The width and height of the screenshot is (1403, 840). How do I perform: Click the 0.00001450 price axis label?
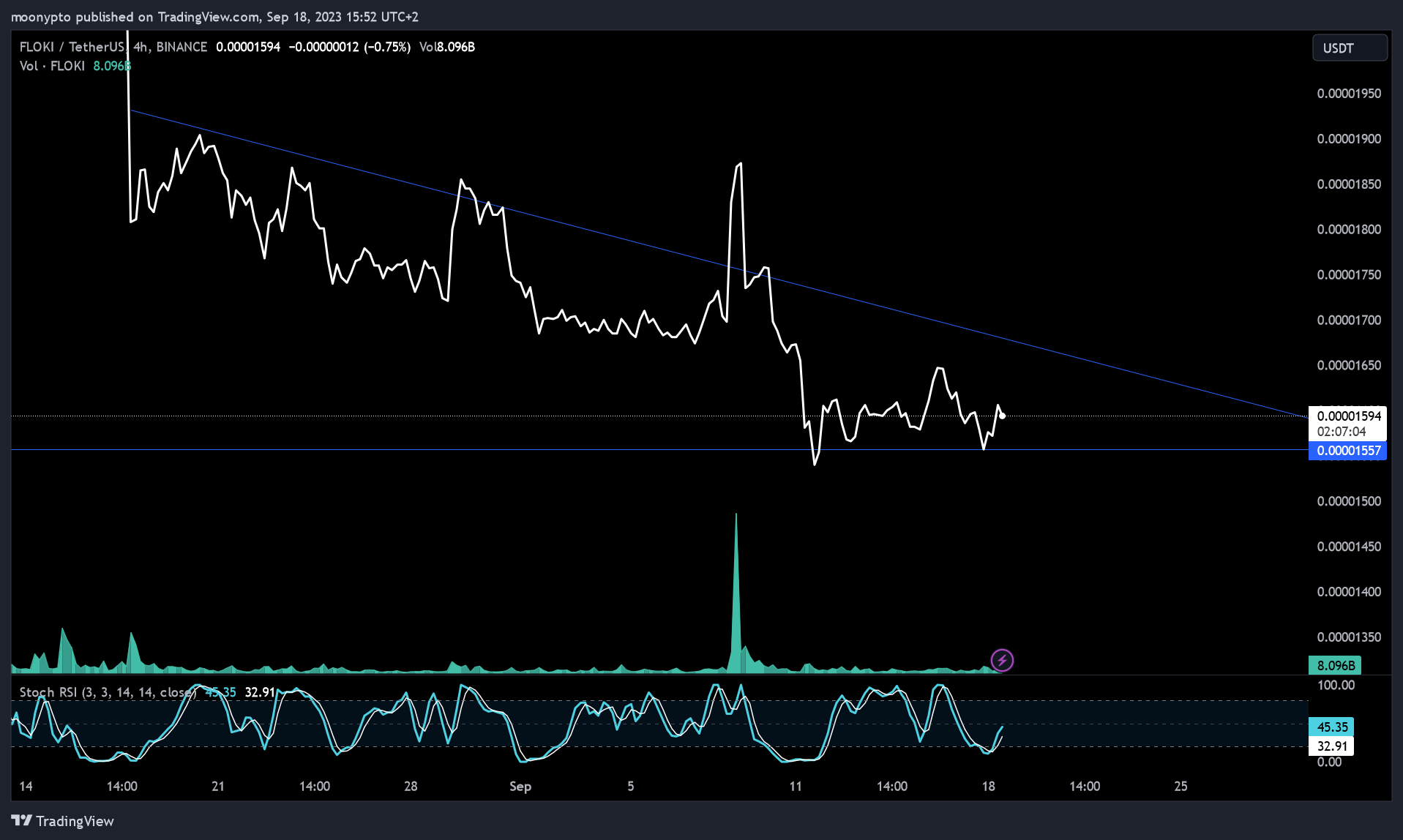click(1349, 547)
